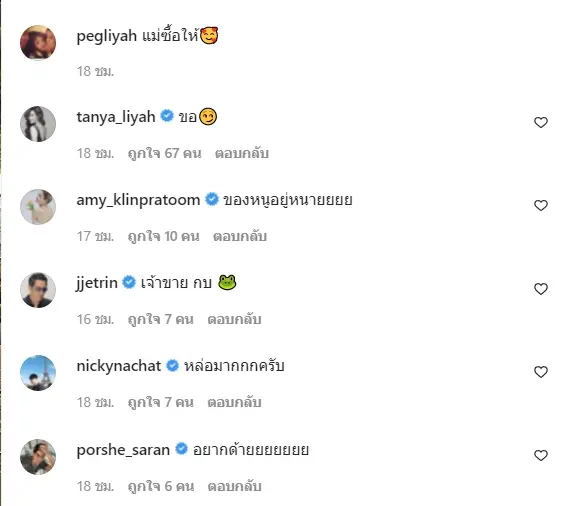Heart nickynachat's comment
Viewport: 563px width, 506px height.
[x=541, y=372]
